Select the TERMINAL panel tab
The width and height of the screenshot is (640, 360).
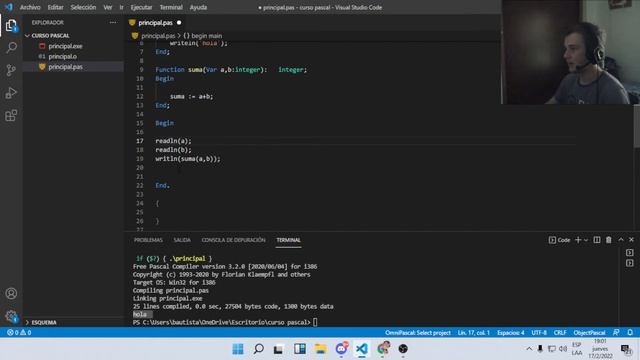coord(289,240)
